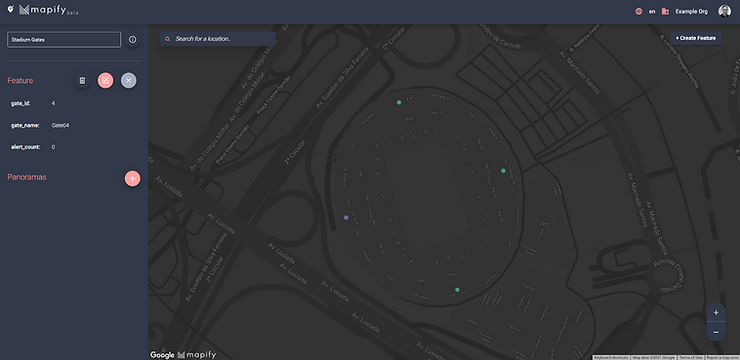This screenshot has width=740, height=360.
Task: Click the location pin icon beside mapify logo
Action: [10, 10]
